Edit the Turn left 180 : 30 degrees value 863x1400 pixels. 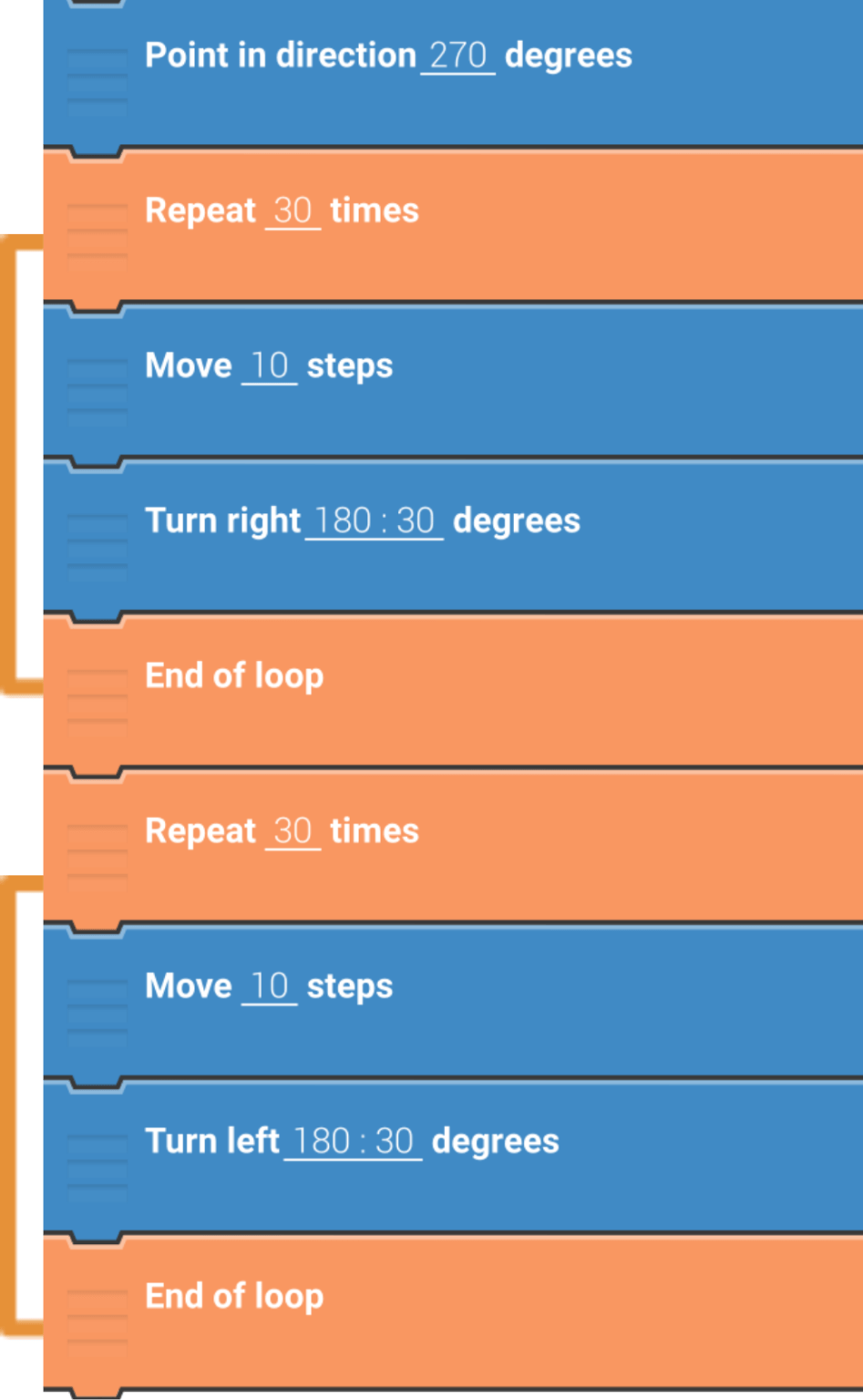[353, 1140]
